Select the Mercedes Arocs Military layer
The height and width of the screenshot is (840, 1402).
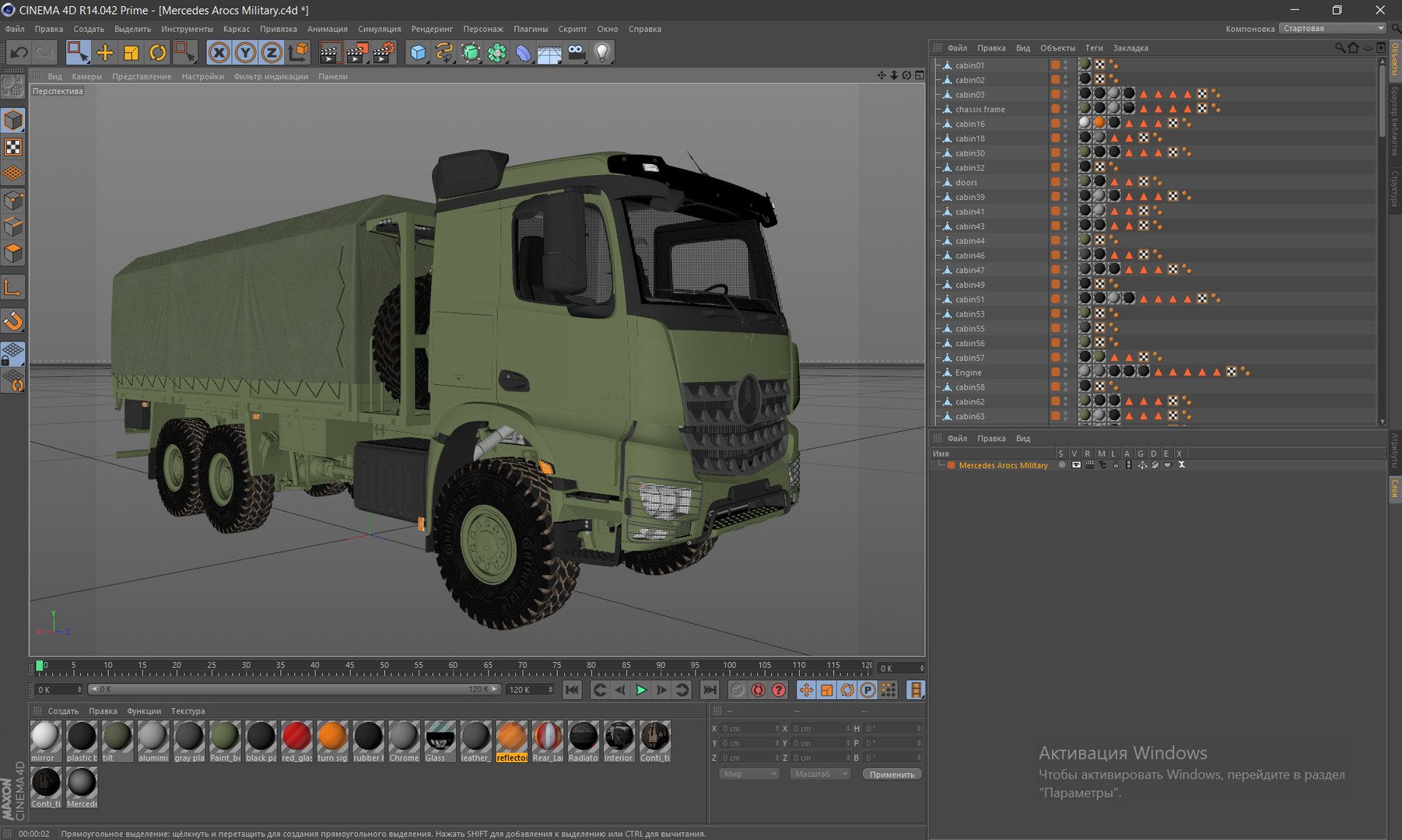point(1003,465)
